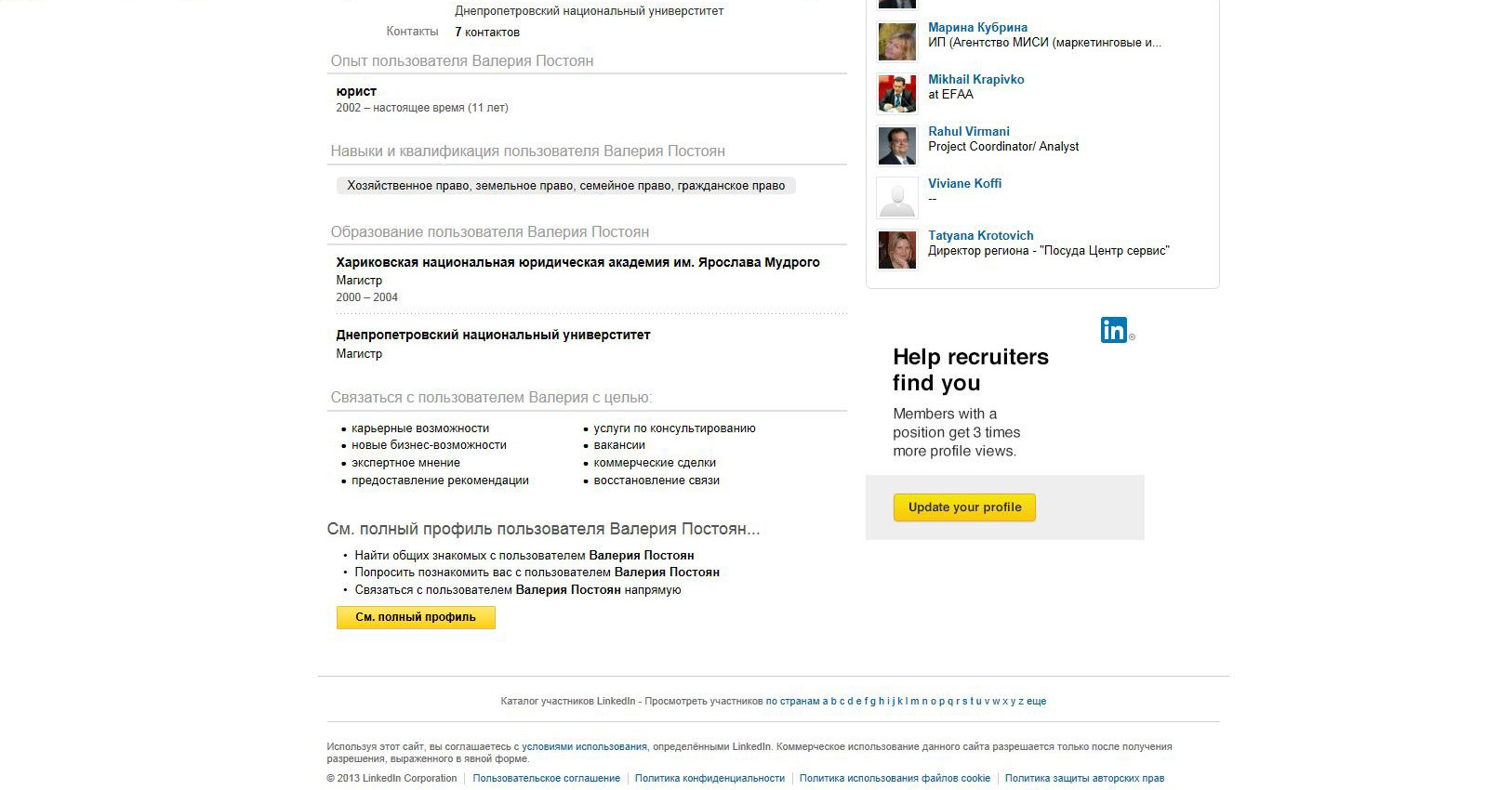1512x790 pixels.
Task: Click the LinkedIn logo icon in ad
Action: (x=1114, y=330)
